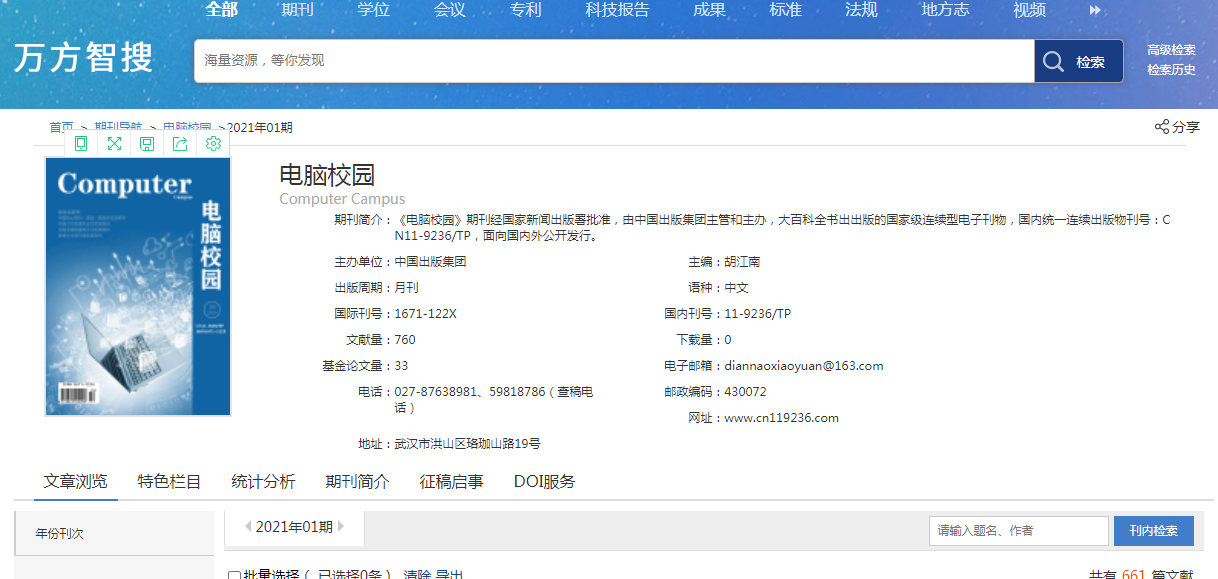This screenshot has width=1218, height=579.
Task: Click the 国内刊号 value 11-9236/TP
Action: tap(758, 314)
